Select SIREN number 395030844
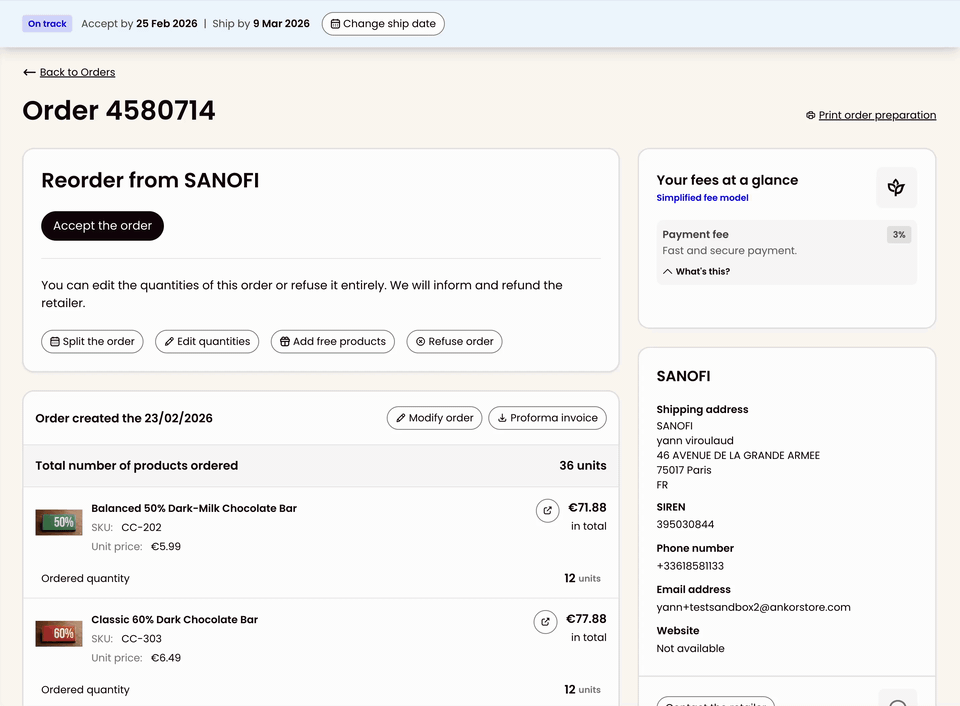The width and height of the screenshot is (960, 706). 685,525
